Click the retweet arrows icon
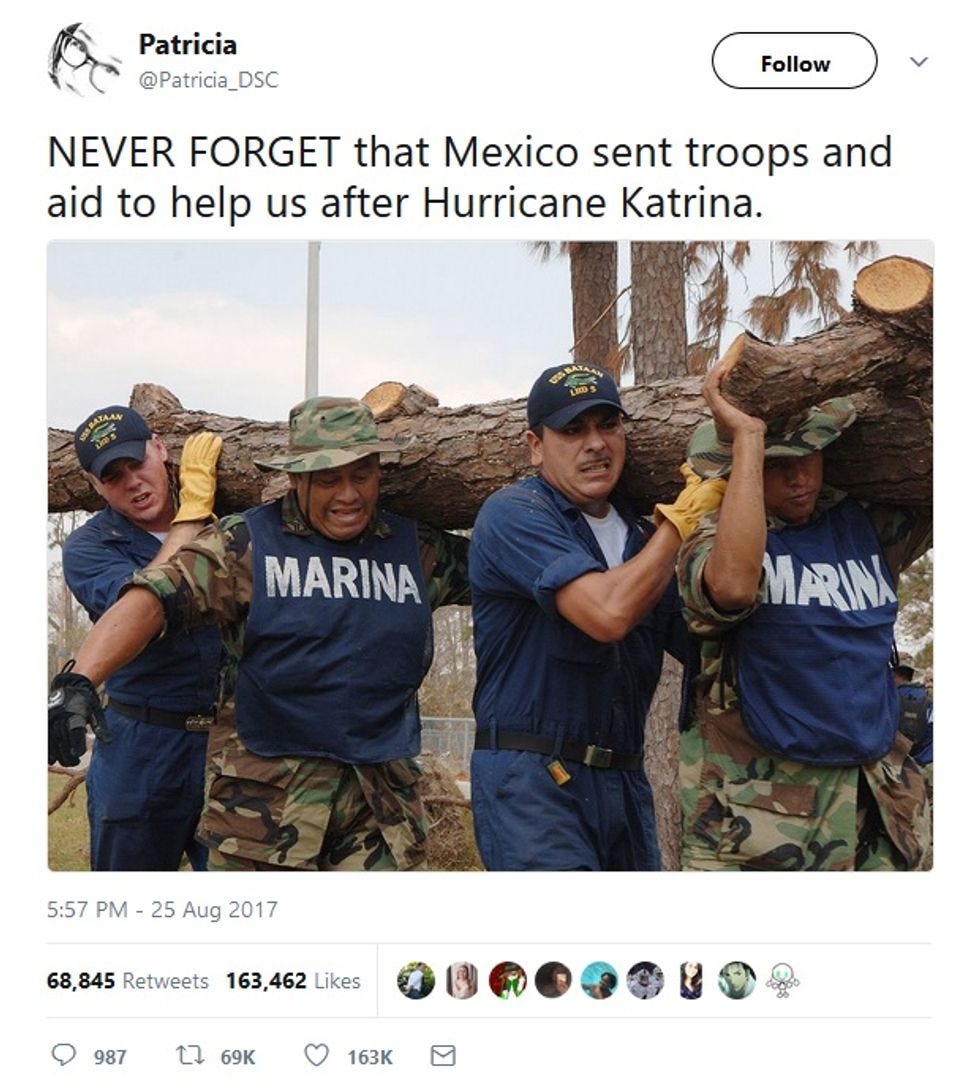The image size is (980, 1089). pyautogui.click(x=189, y=1056)
